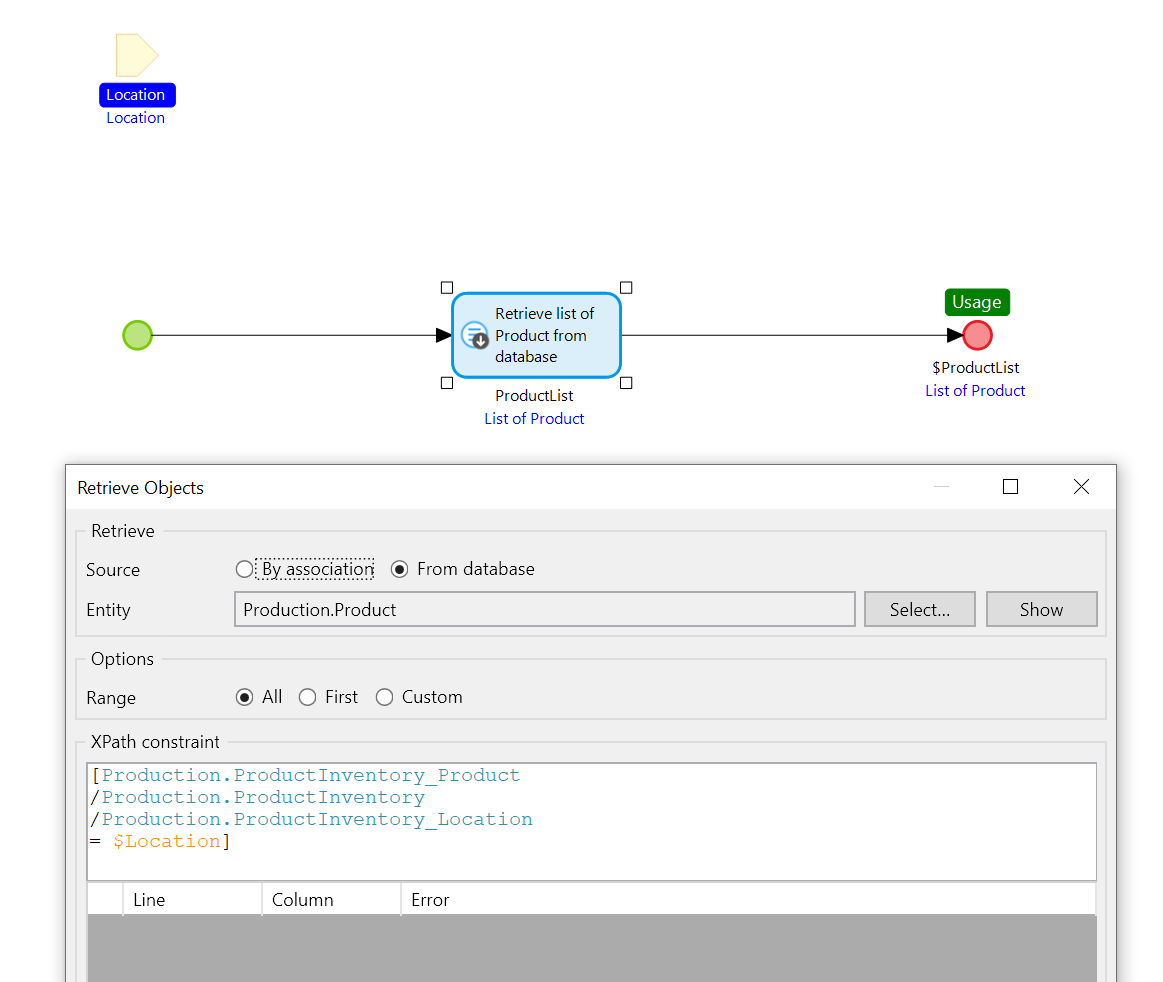Select From database source option
1163x982 pixels.
(463, 569)
